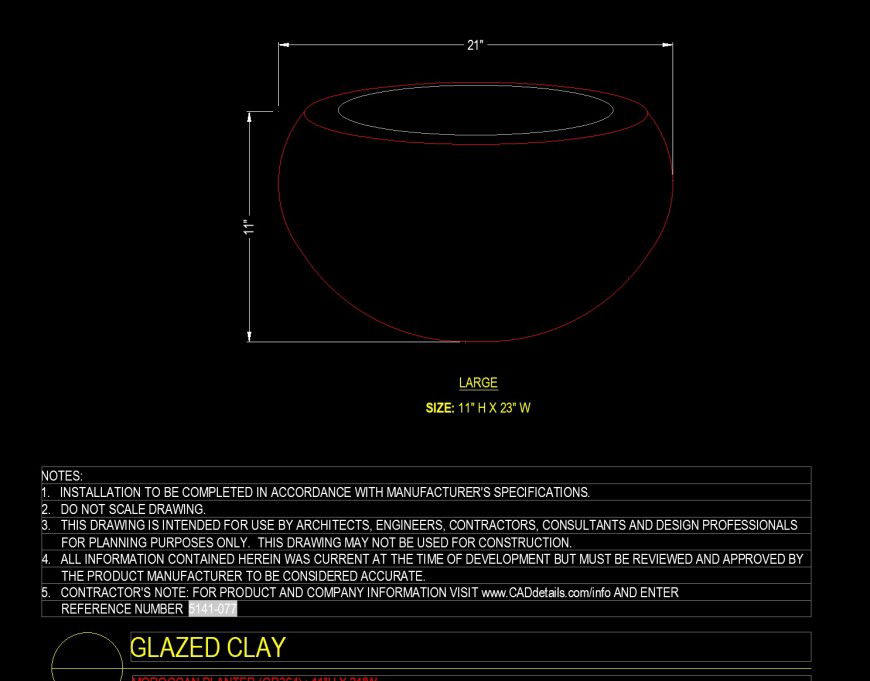
Task: Click the LARGE underlined label
Action: click(x=478, y=383)
